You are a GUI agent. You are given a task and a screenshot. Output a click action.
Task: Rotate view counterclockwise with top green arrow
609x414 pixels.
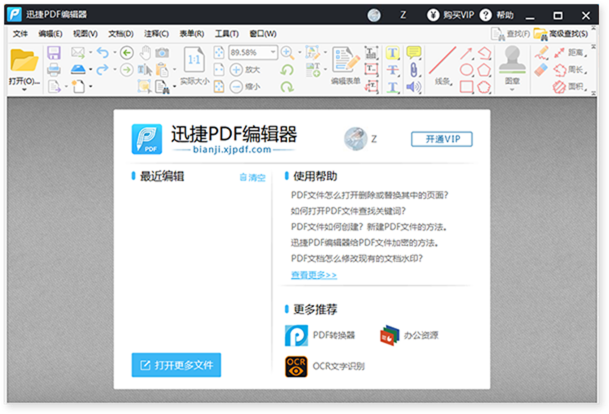[287, 70]
